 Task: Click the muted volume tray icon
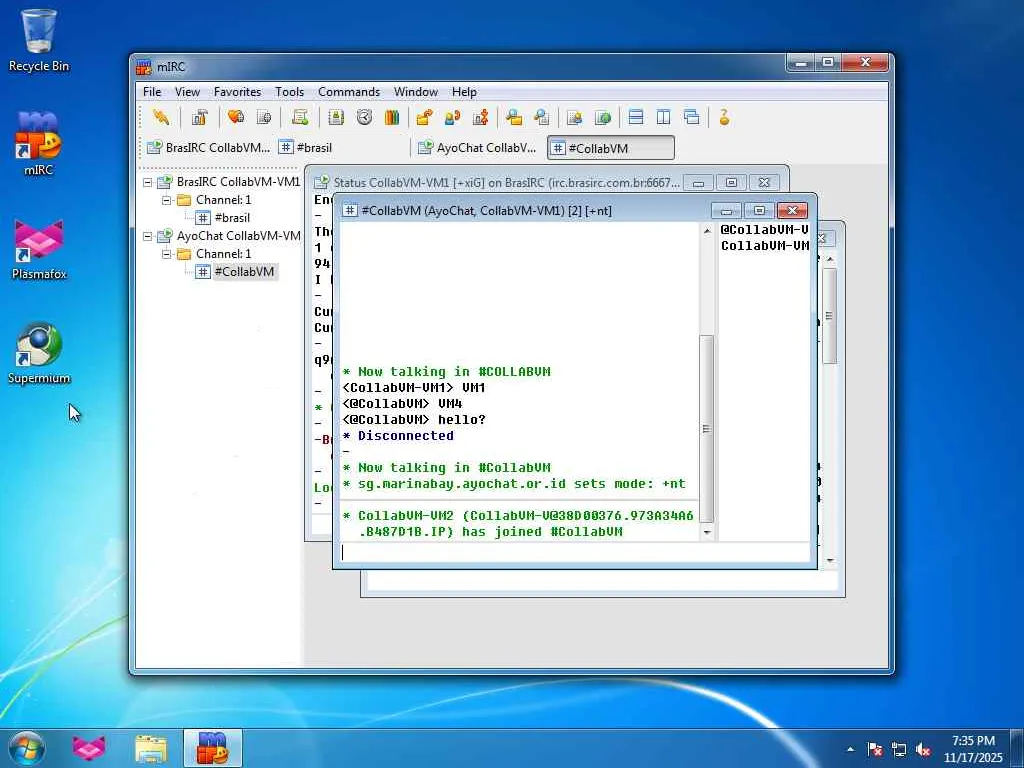tap(923, 750)
